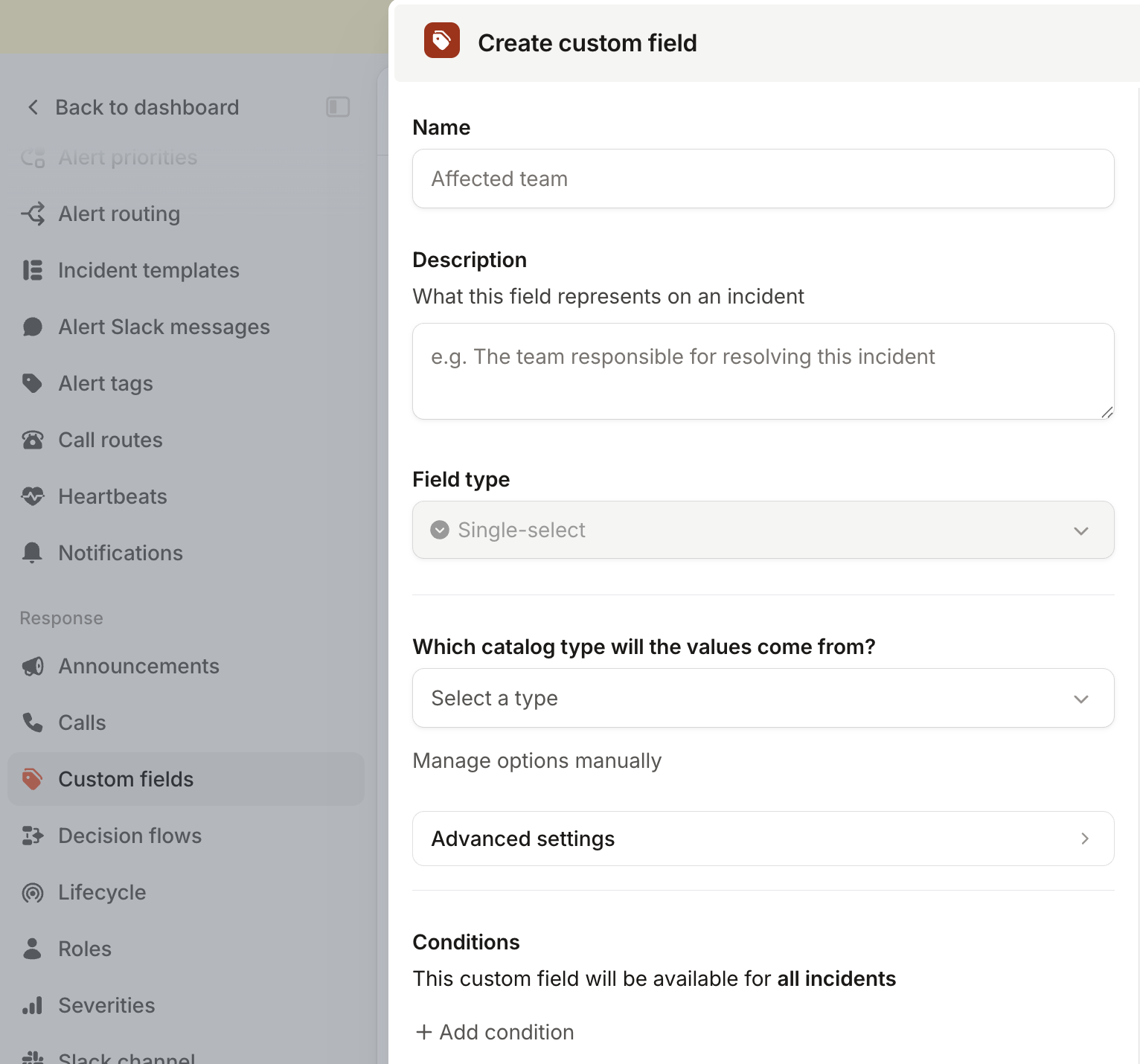Screen dimensions: 1140x1064
Task: Open Roles settings
Action: coord(186,949)
